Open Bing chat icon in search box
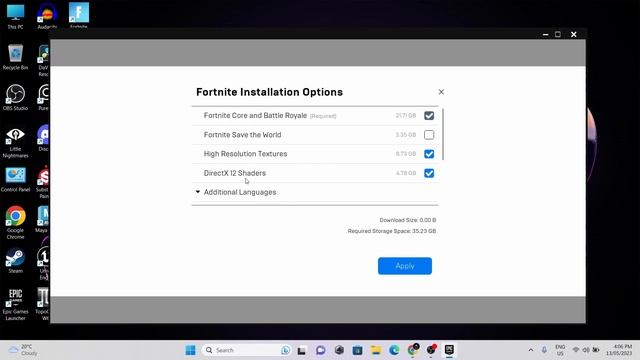The width and height of the screenshot is (640, 360). pos(285,350)
